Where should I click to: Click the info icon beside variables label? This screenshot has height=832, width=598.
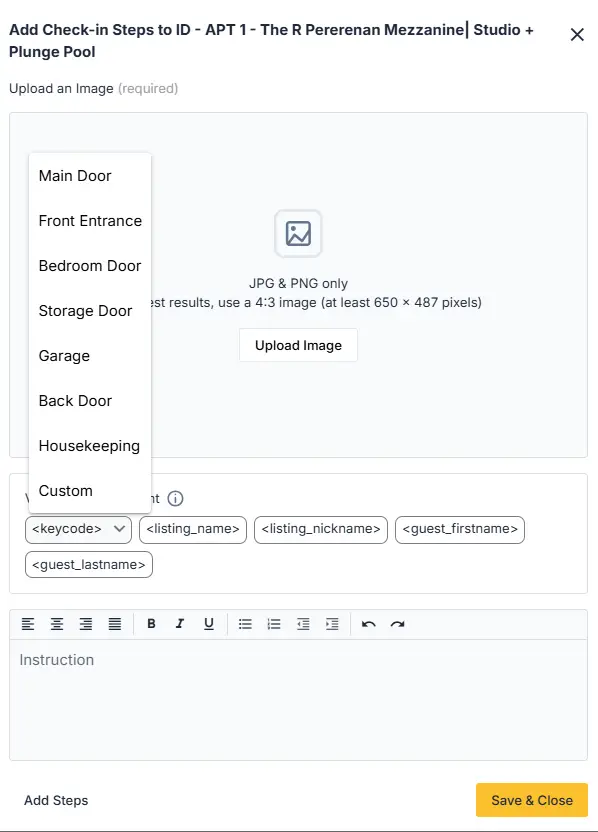pyautogui.click(x=175, y=499)
